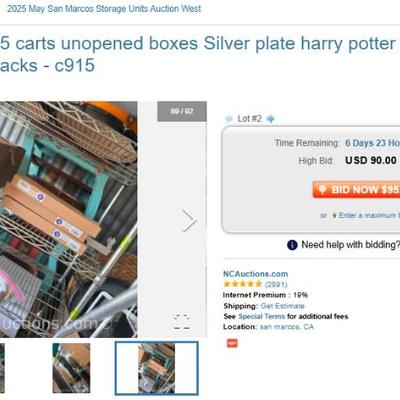Open the san marcos, CA location link
400x400 pixels.
click(x=287, y=327)
